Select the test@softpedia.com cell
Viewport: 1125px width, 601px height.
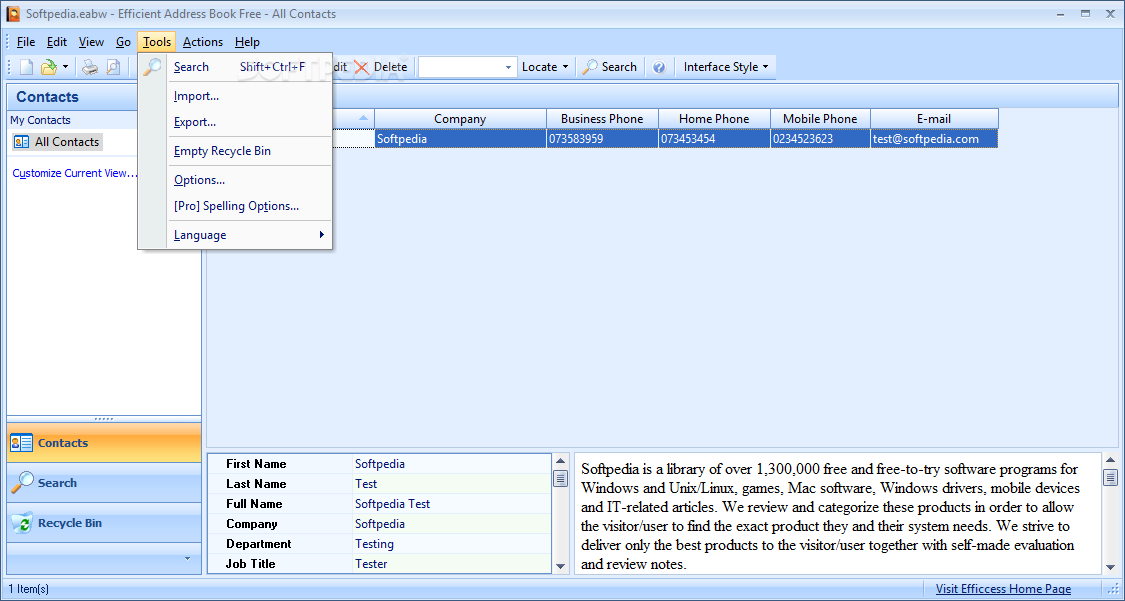coord(934,139)
